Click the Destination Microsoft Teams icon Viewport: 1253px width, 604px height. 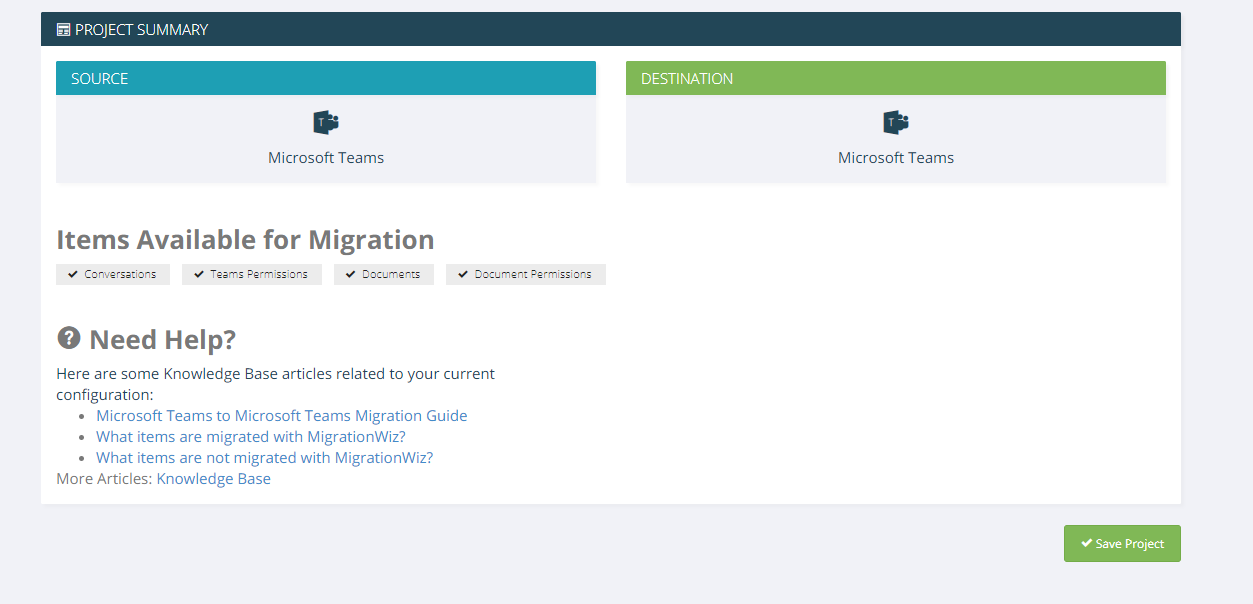(x=896, y=123)
